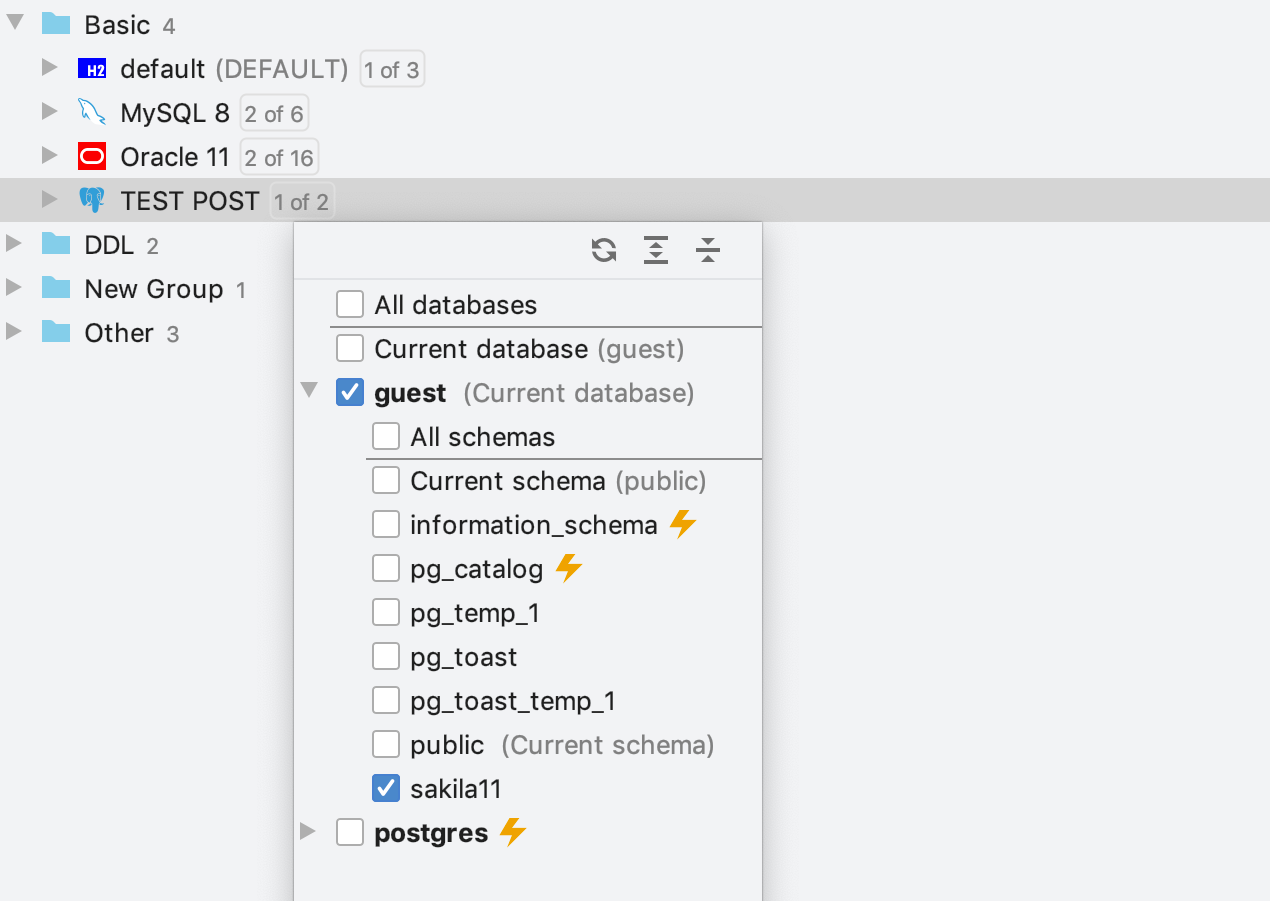Expand the postgres database node
1270x901 pixels.
click(x=308, y=832)
